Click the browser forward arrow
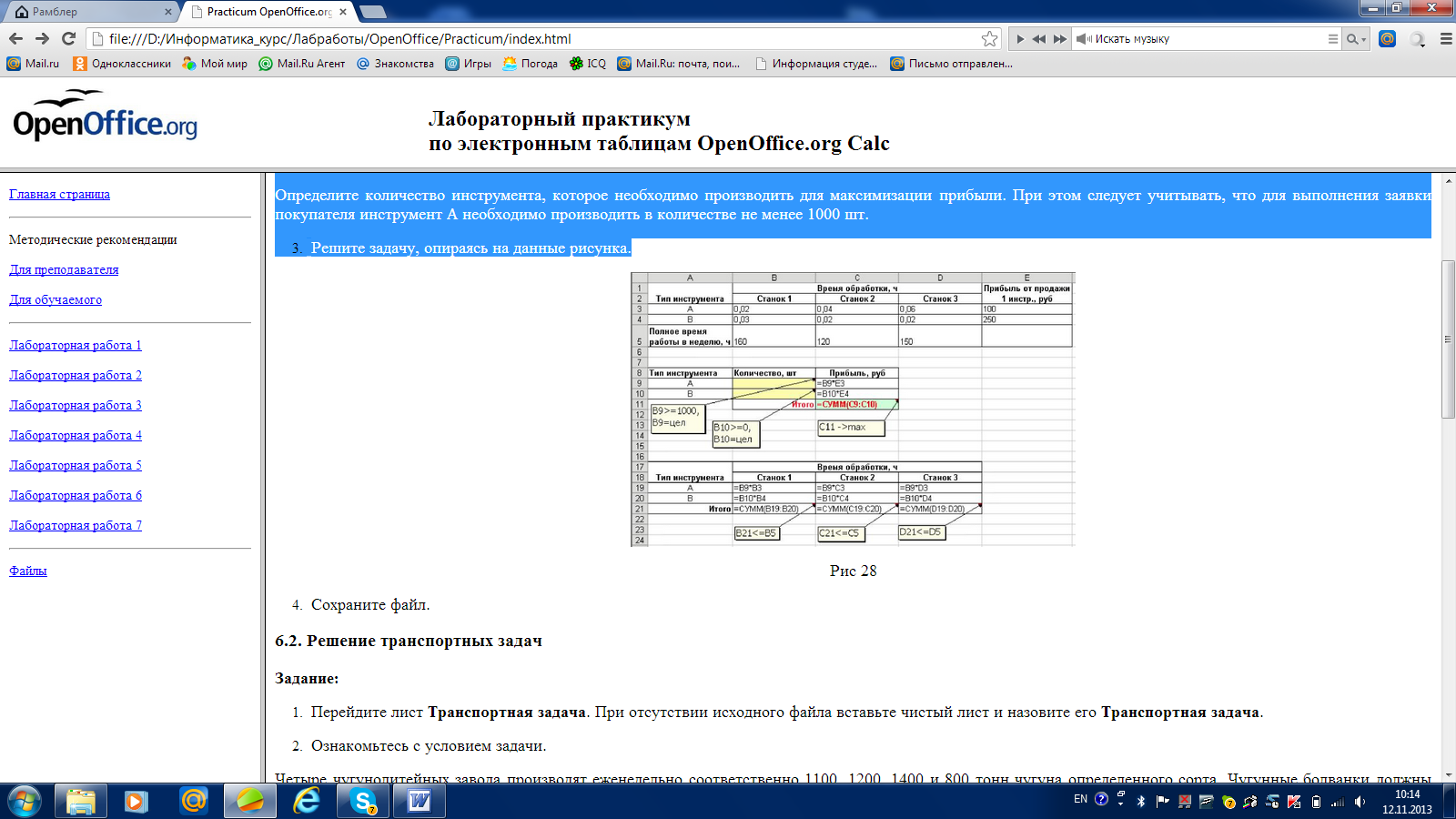Image resolution: width=1456 pixels, height=819 pixels. [42, 38]
